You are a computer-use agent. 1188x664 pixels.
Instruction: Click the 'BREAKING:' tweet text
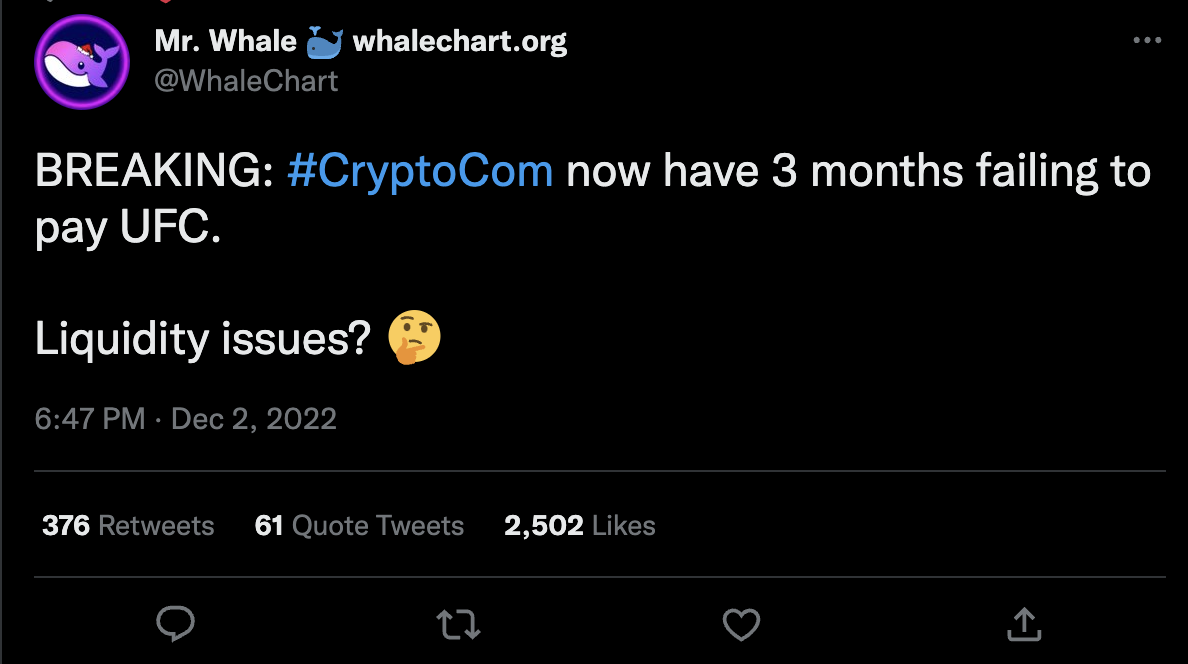(155, 171)
